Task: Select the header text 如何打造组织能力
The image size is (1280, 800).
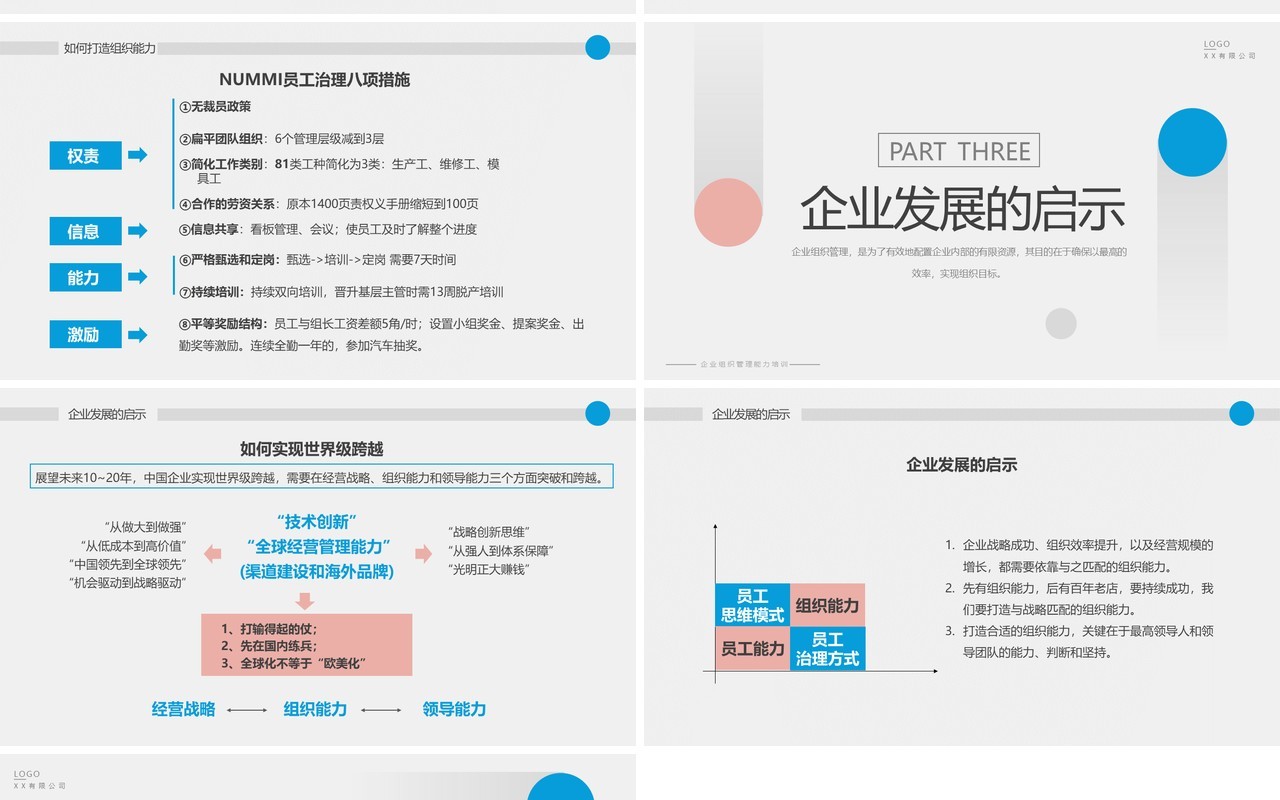Action: tap(110, 48)
